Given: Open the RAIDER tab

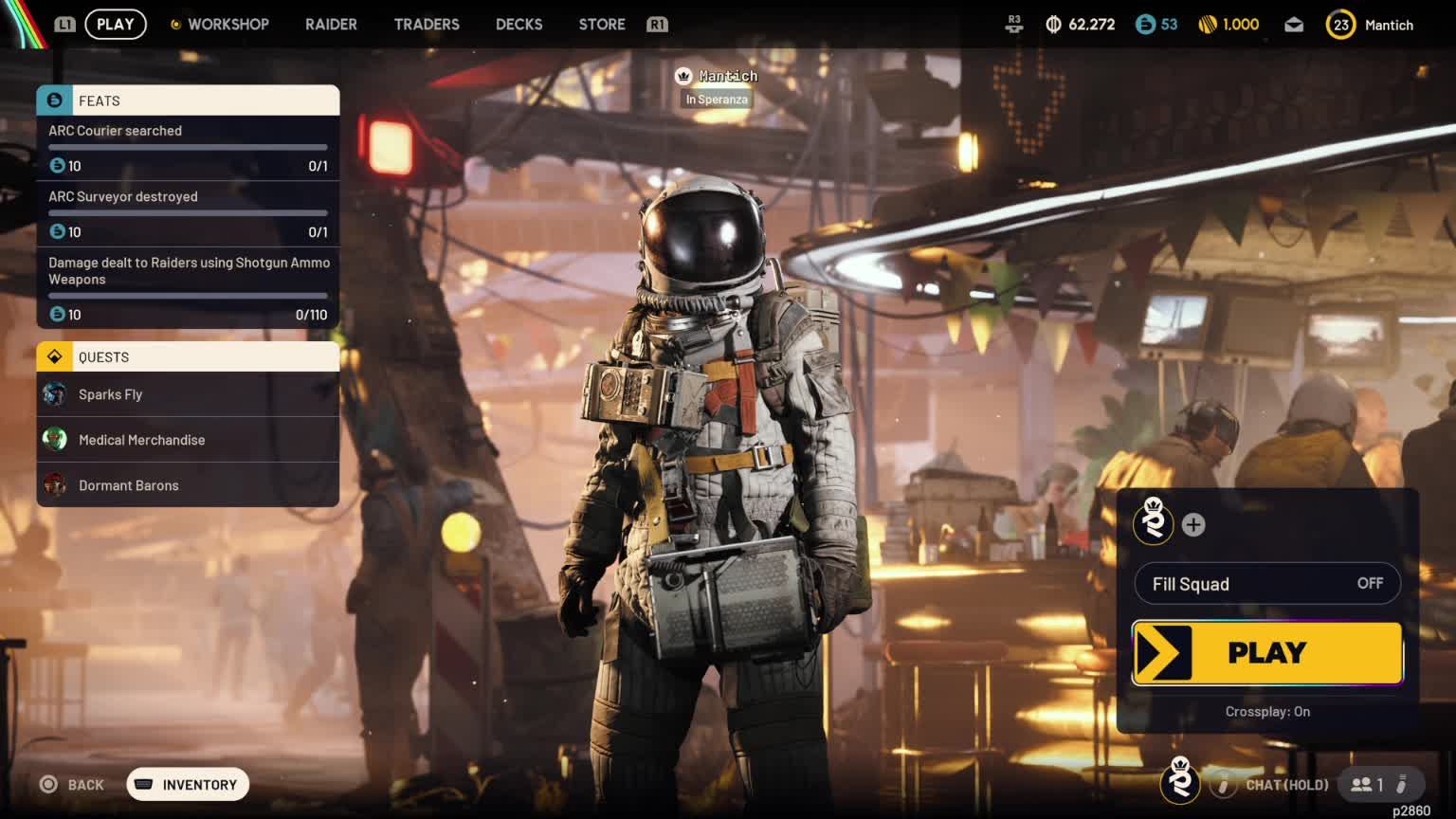Looking at the screenshot, I should [x=331, y=25].
